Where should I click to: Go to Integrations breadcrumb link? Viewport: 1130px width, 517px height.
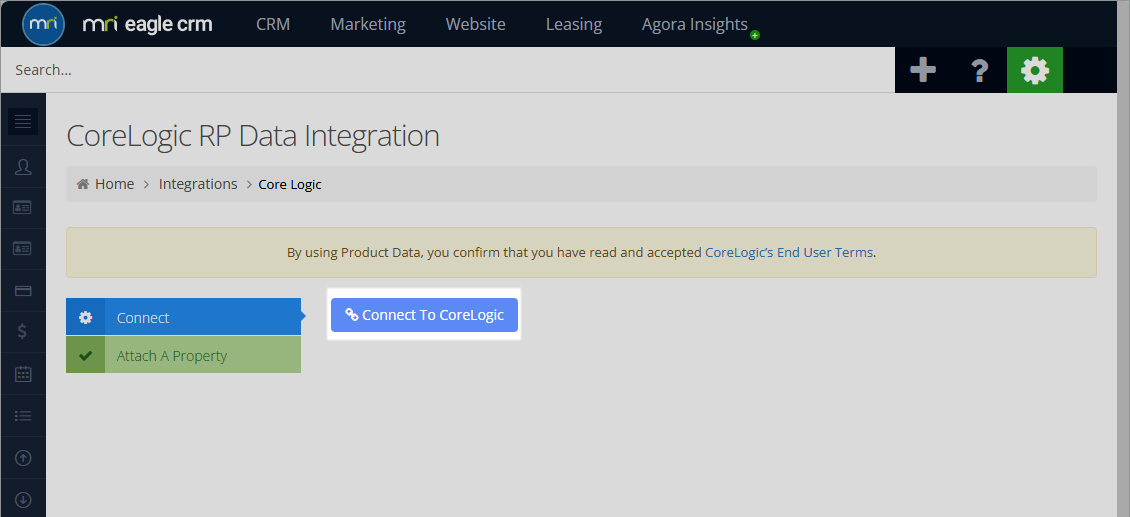(x=198, y=184)
